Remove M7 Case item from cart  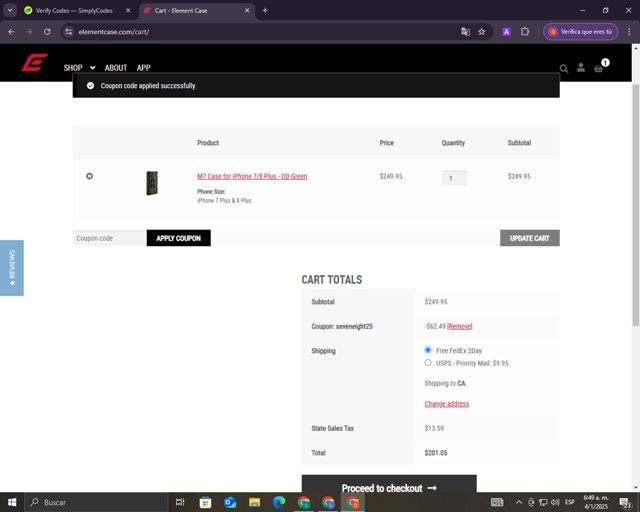pyautogui.click(x=89, y=176)
